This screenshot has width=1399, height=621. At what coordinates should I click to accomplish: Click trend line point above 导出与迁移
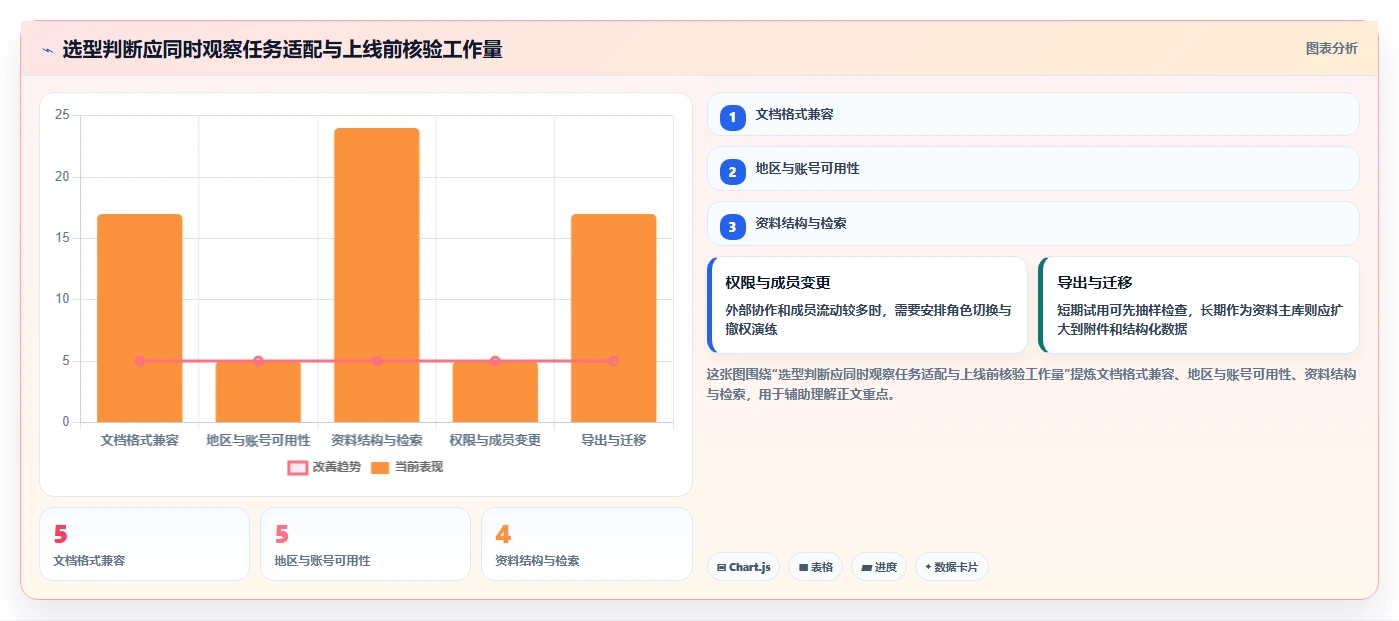coord(613,361)
